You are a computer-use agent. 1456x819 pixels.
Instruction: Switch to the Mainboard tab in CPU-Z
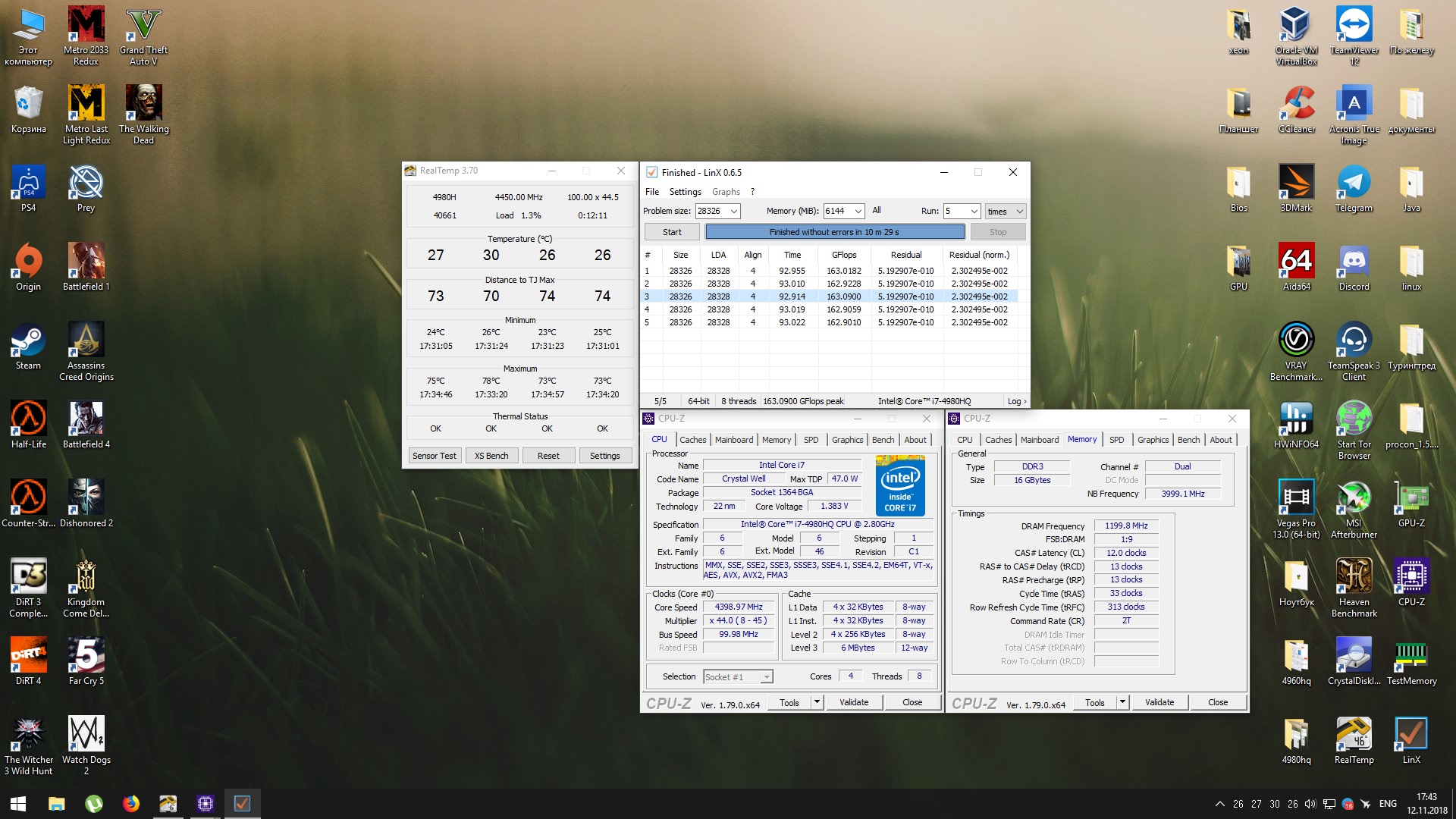point(733,440)
